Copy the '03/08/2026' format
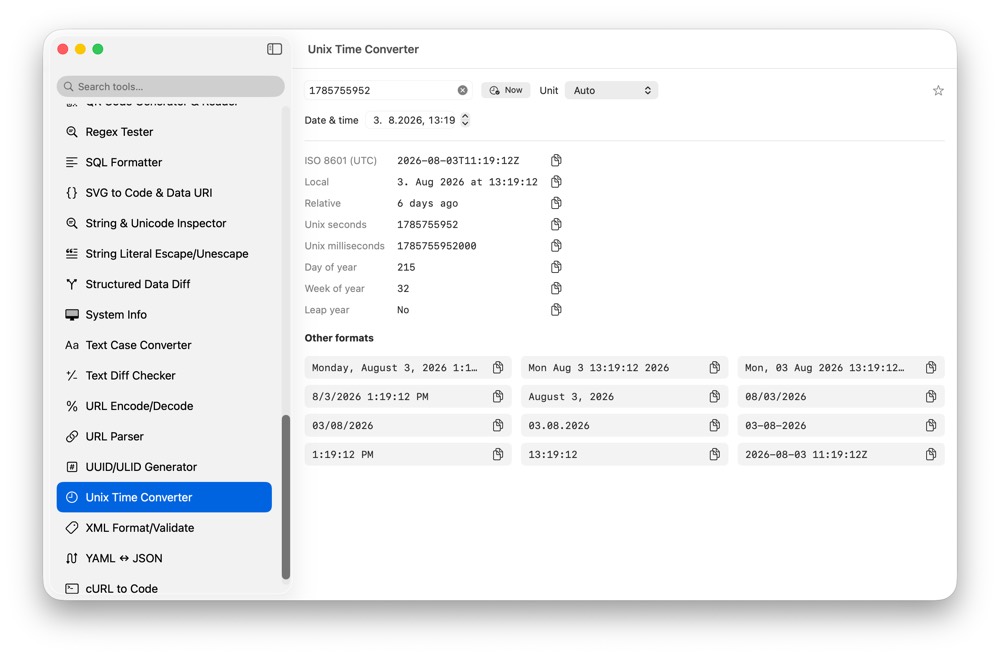The width and height of the screenshot is (1000, 657). click(498, 425)
